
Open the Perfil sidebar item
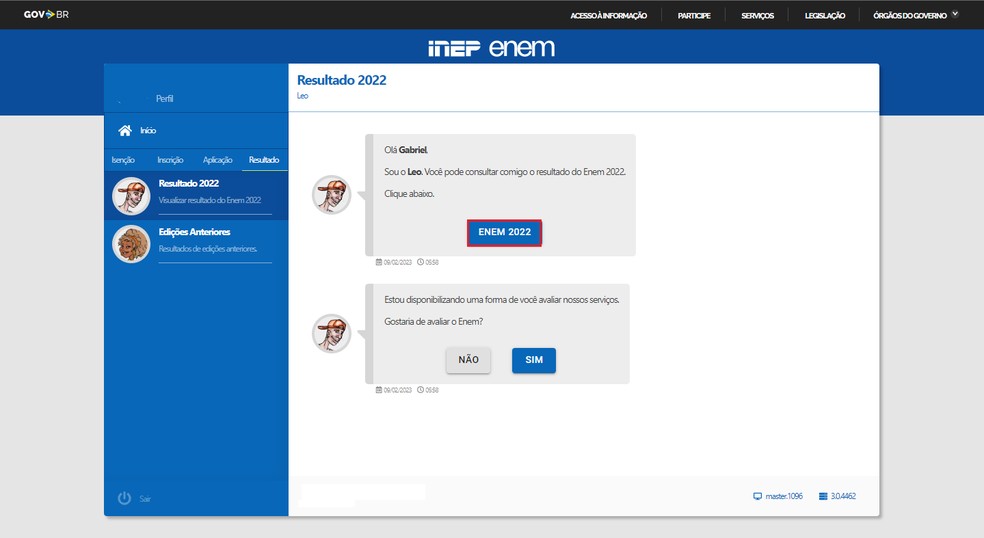pyautogui.click(x=165, y=99)
